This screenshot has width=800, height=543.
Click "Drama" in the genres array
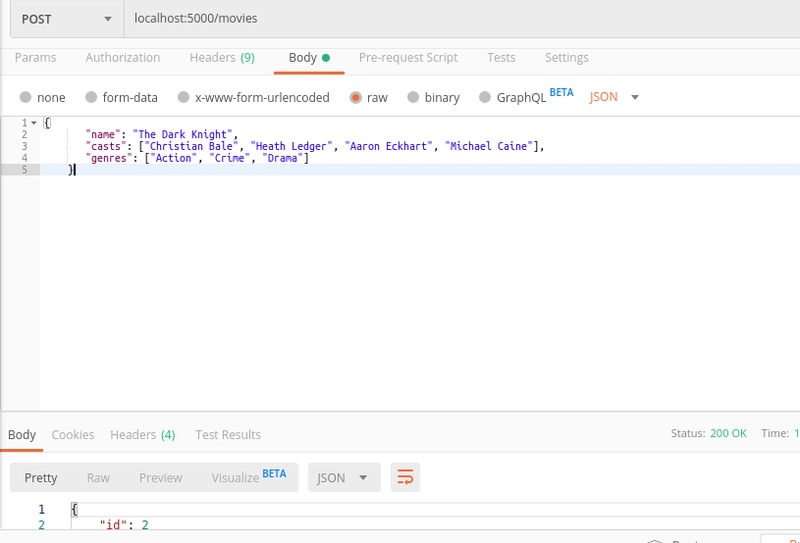(x=283, y=158)
